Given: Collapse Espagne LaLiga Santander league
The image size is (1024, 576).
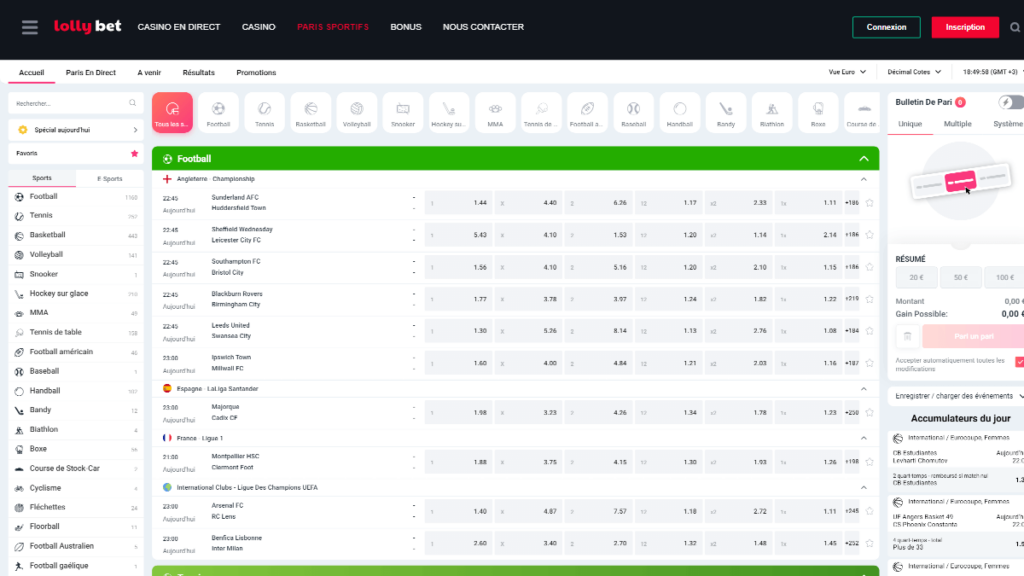Looking at the screenshot, I should coord(863,389).
